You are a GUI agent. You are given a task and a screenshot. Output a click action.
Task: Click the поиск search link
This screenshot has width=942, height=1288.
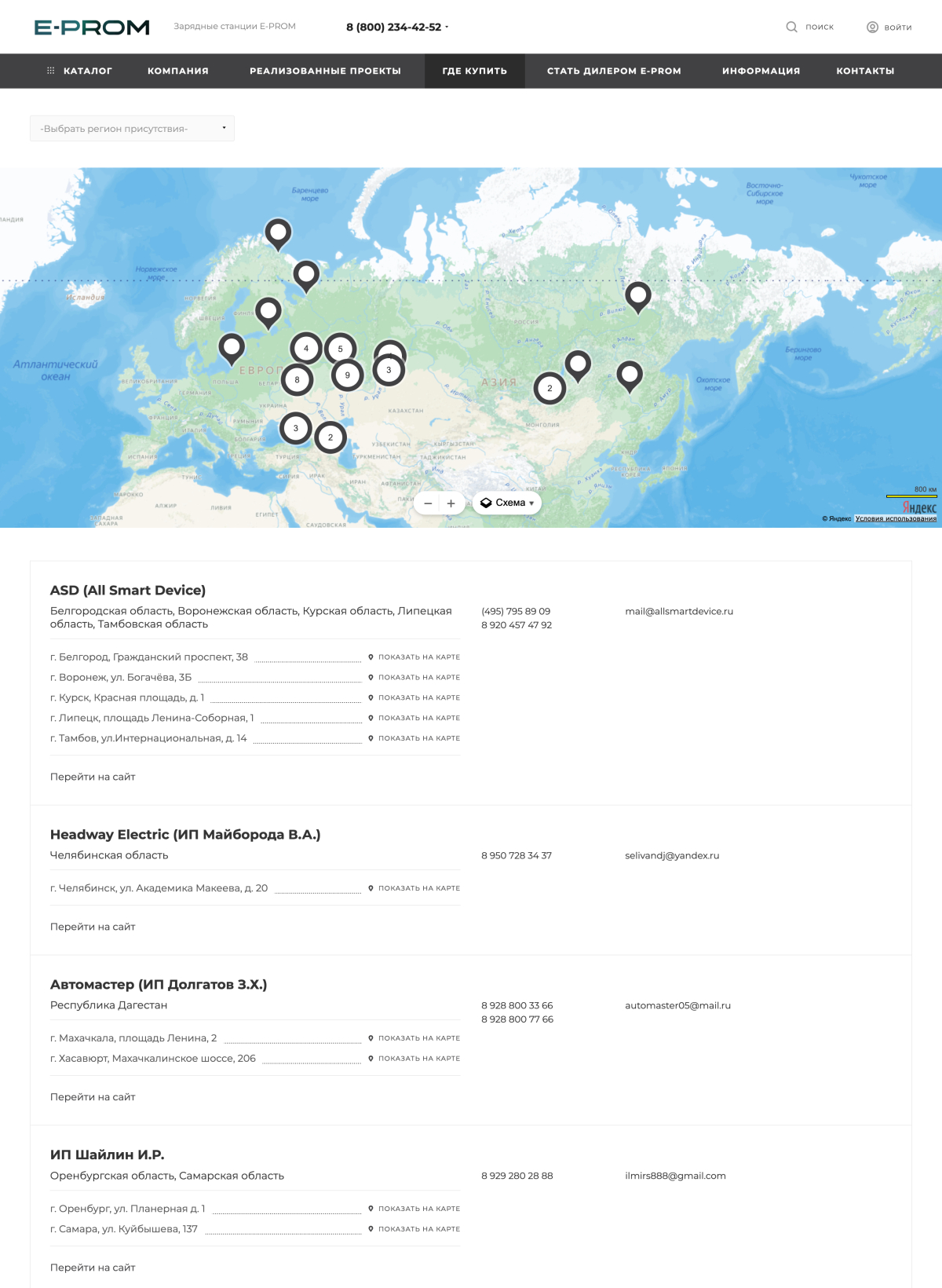point(820,27)
